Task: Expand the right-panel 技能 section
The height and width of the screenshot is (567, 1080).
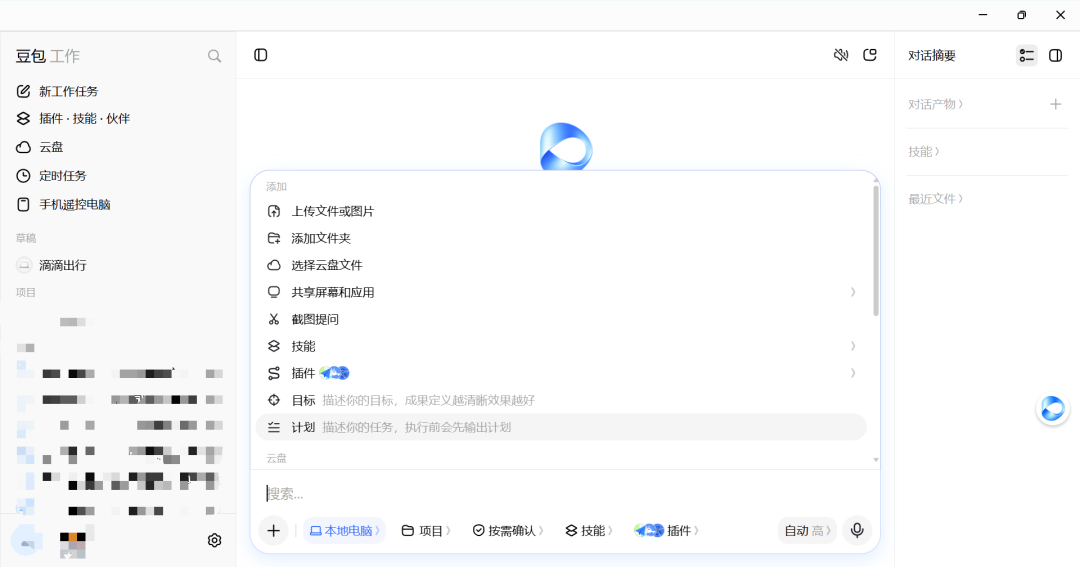Action: coord(924,152)
